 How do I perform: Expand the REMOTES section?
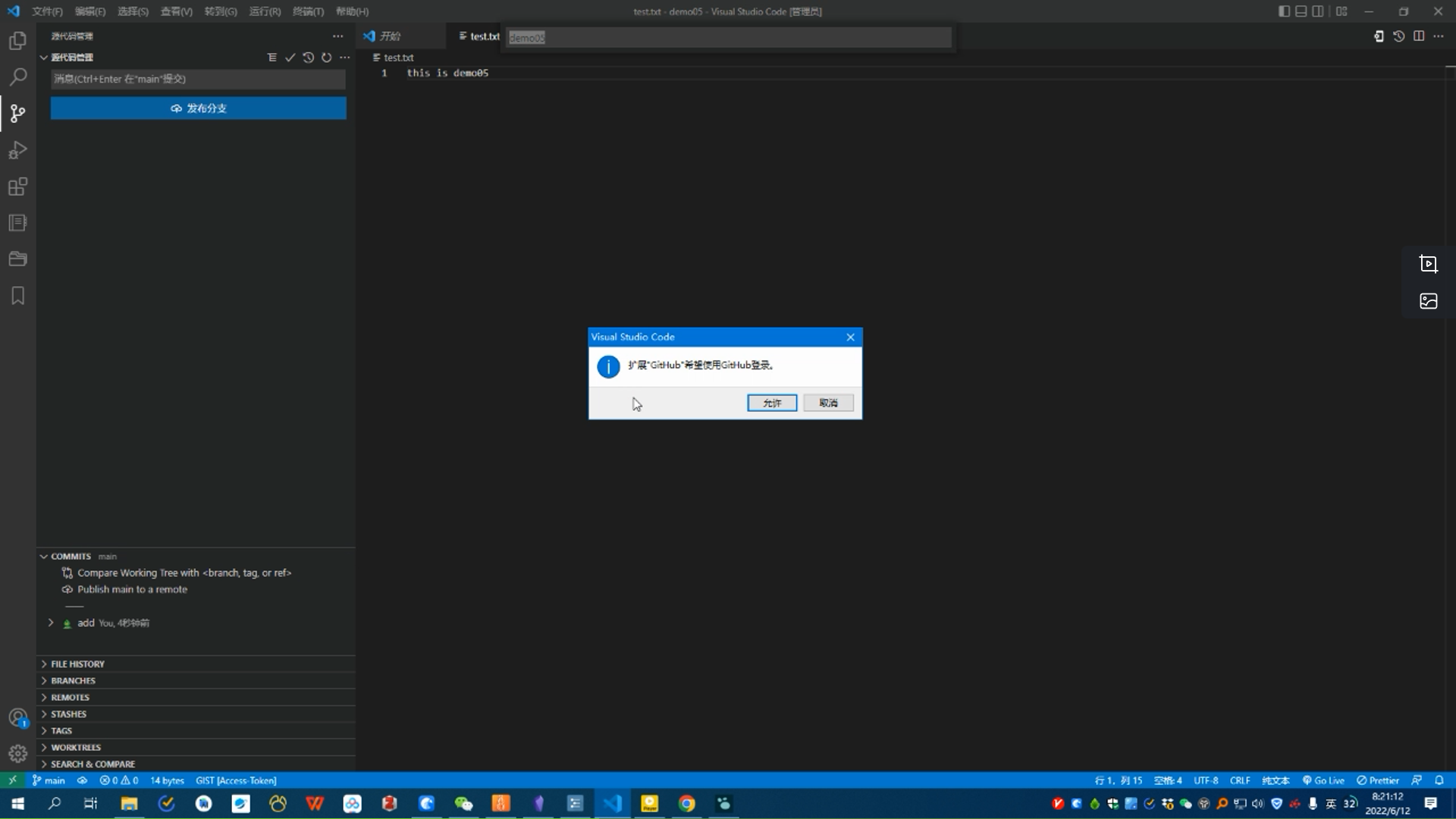click(71, 697)
